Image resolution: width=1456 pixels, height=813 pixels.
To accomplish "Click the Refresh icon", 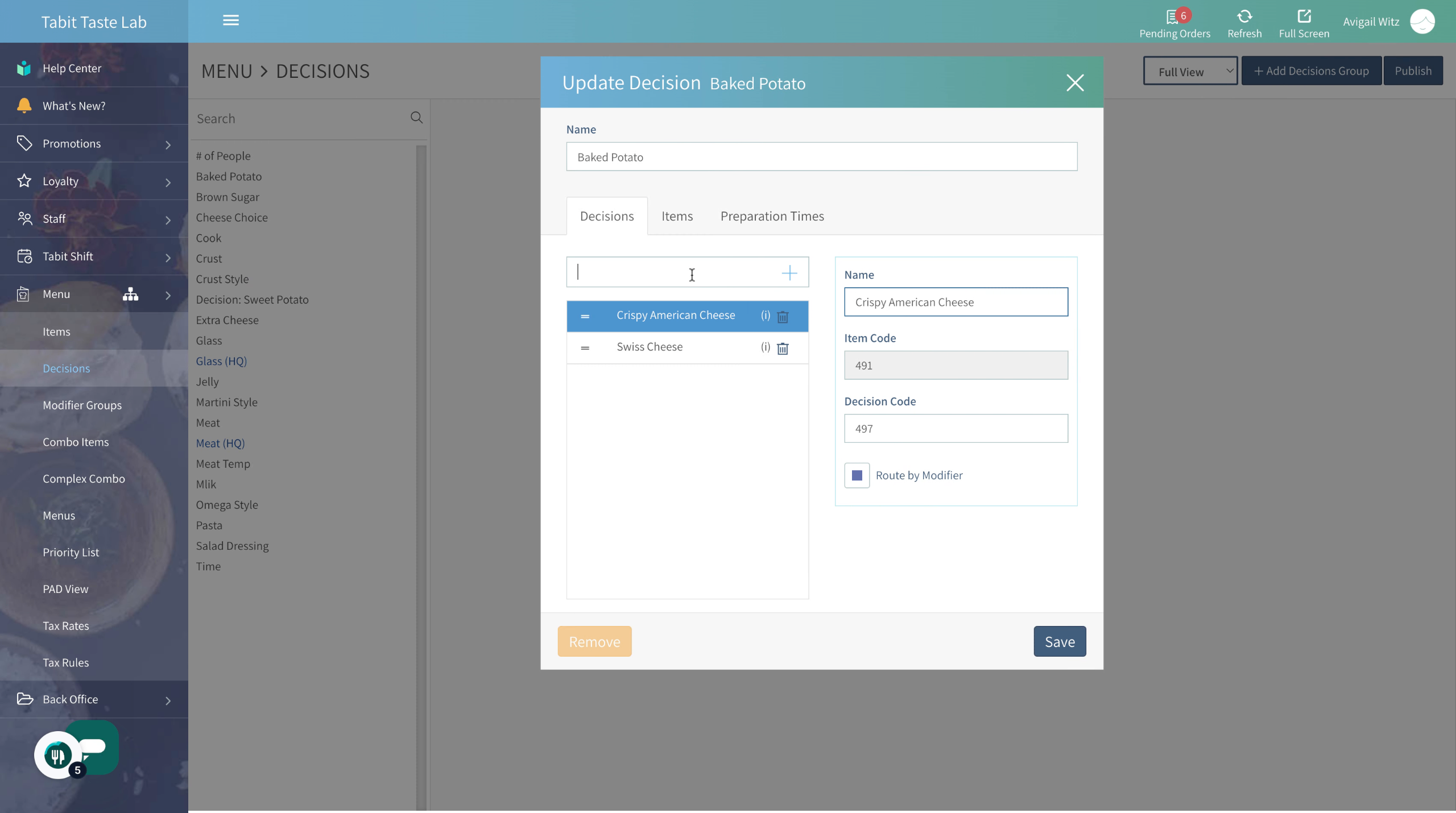I will click(1244, 16).
